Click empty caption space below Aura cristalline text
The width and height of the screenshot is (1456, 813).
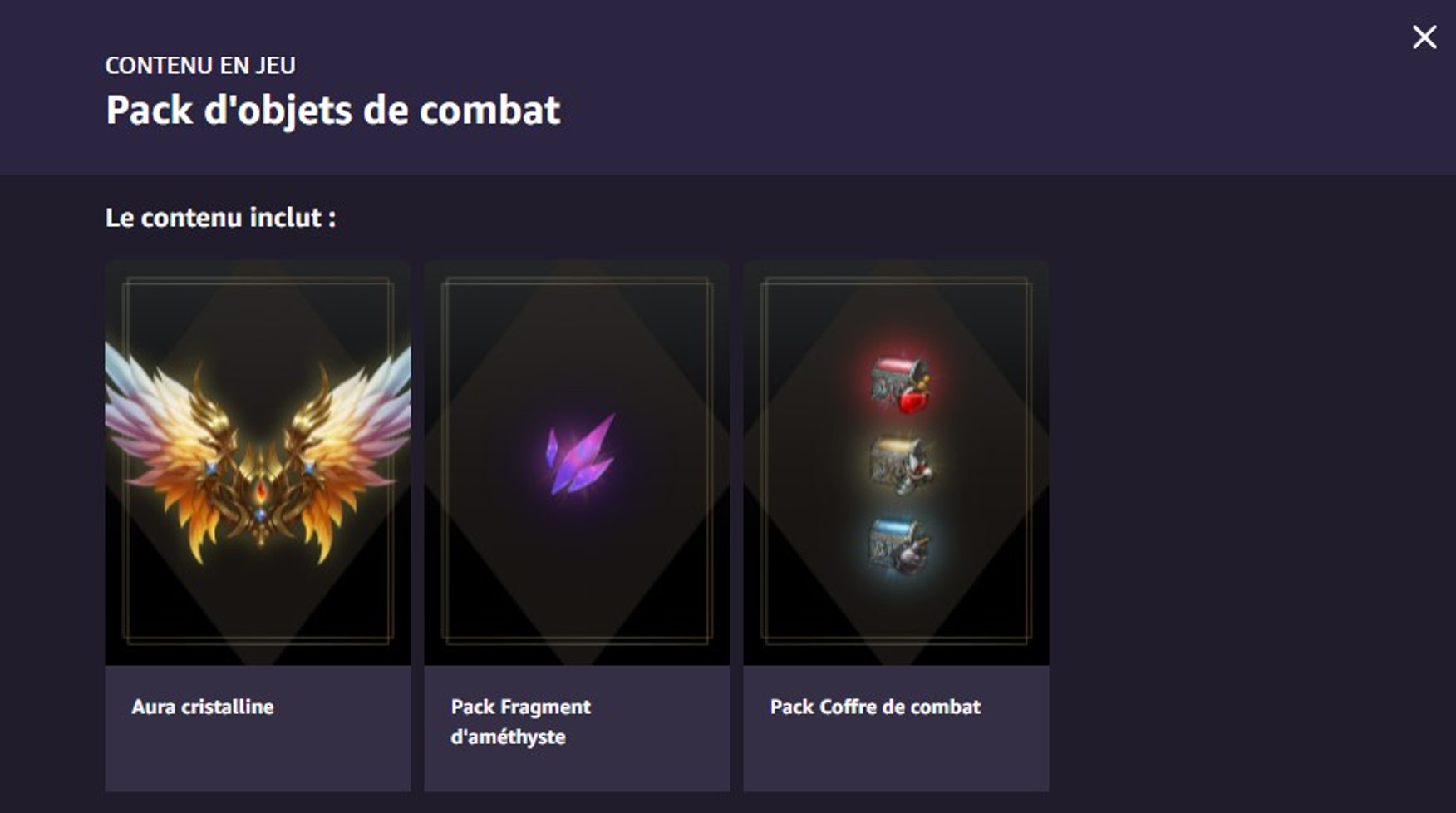(x=258, y=758)
